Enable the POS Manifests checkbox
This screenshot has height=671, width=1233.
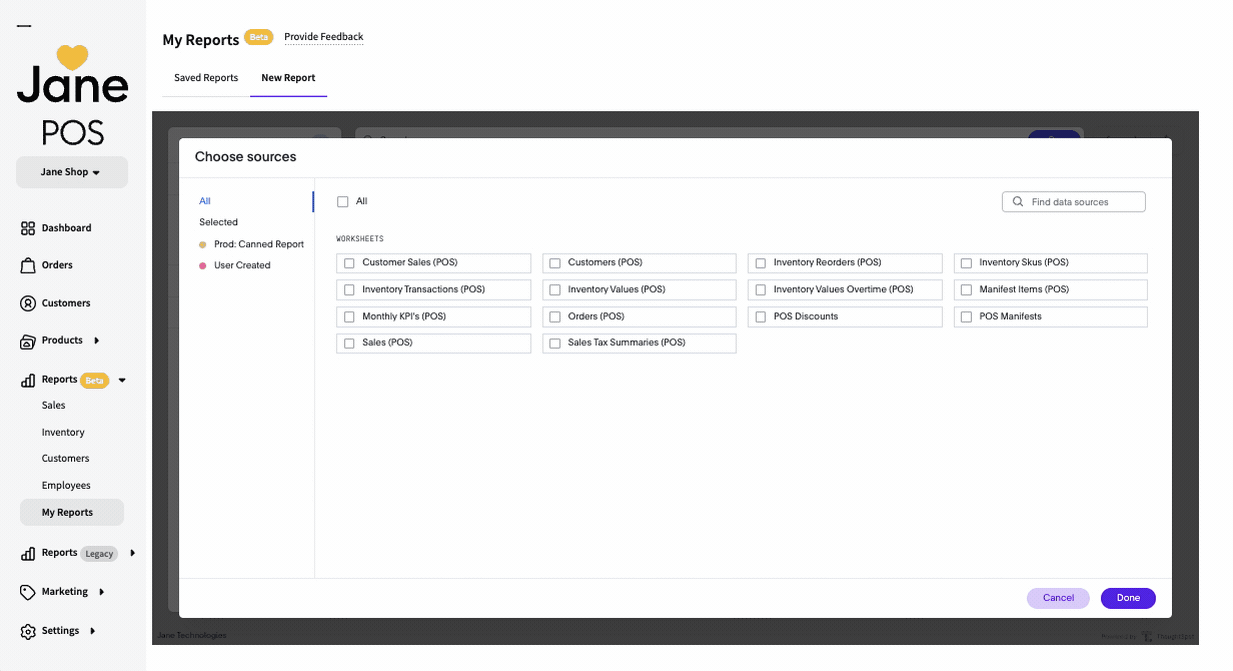[967, 317]
